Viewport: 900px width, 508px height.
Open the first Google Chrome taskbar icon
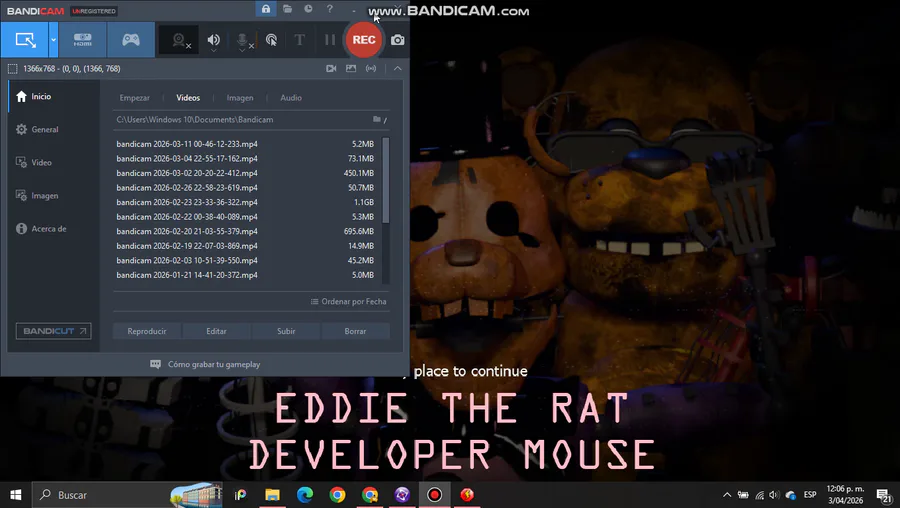(338, 495)
